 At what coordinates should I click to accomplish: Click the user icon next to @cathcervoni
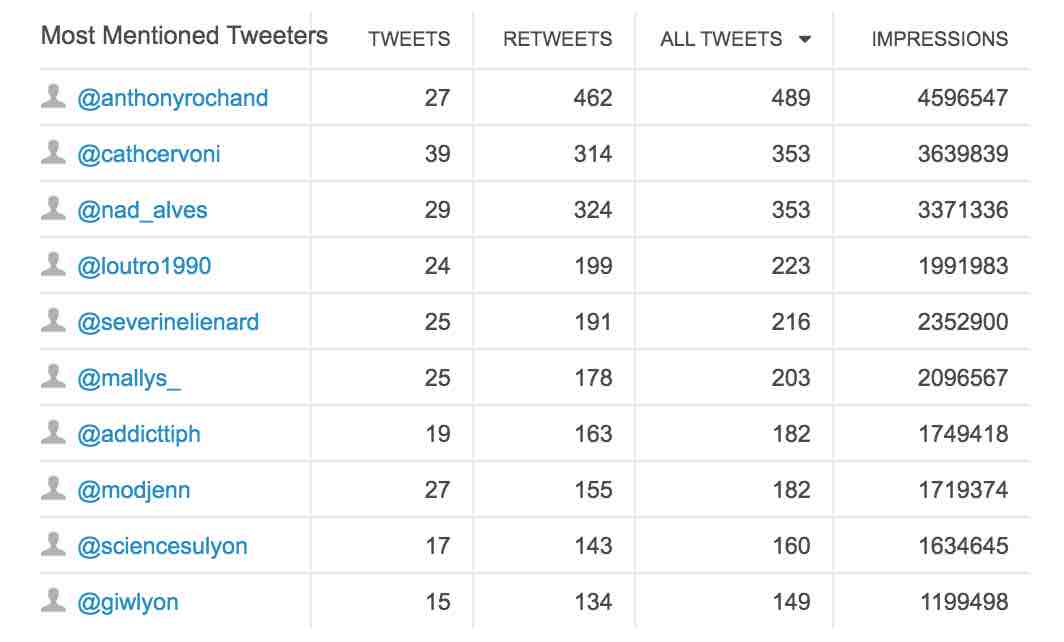(53, 153)
